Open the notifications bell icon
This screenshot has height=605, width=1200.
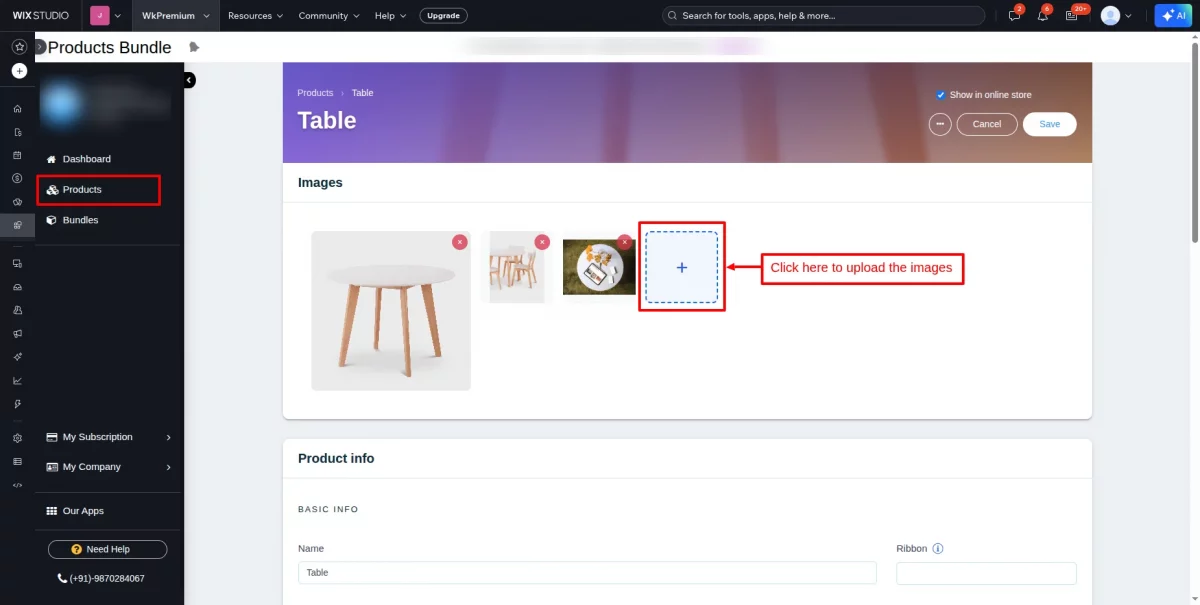tap(1042, 15)
